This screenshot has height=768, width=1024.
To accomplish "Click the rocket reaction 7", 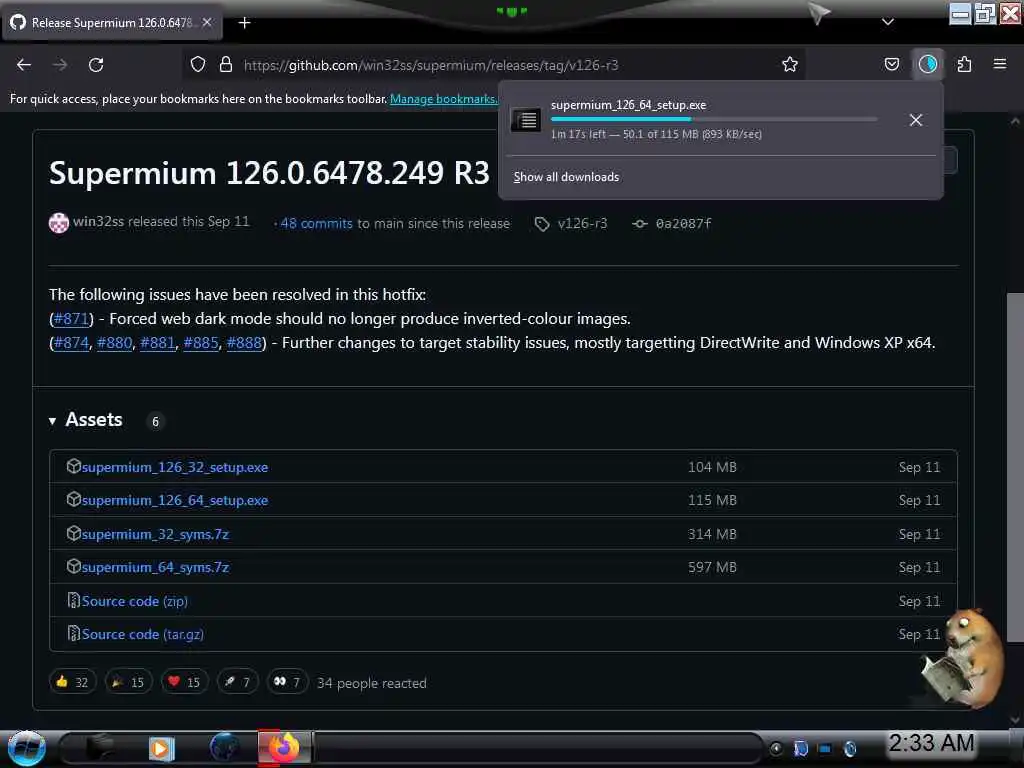I will pyautogui.click(x=238, y=682).
